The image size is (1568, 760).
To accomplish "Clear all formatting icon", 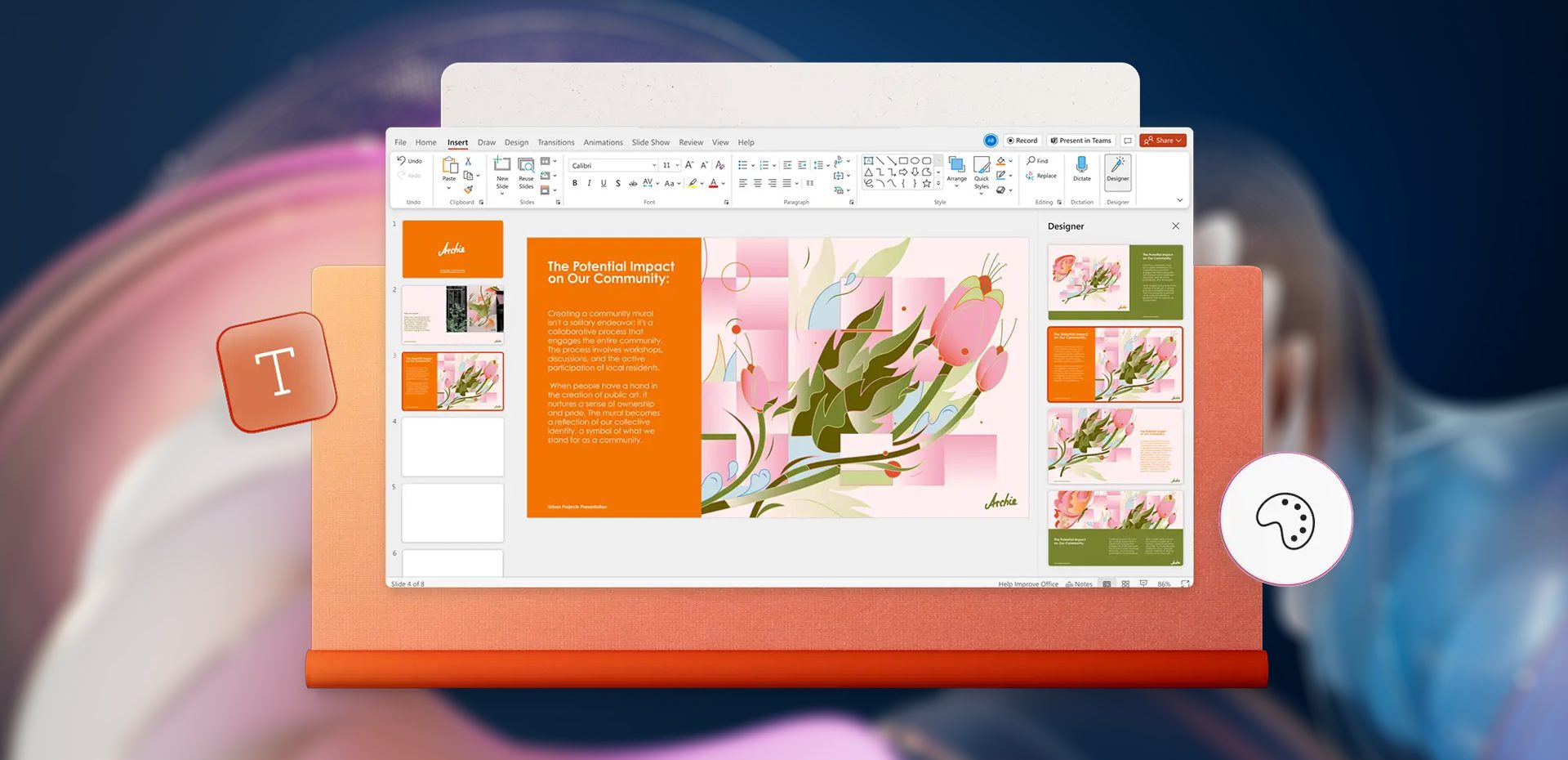I will click(719, 165).
